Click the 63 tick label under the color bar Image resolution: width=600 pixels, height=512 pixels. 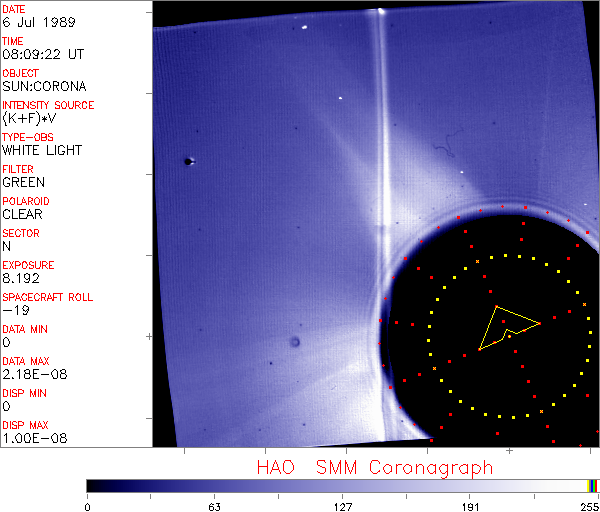pyautogui.click(x=213, y=505)
